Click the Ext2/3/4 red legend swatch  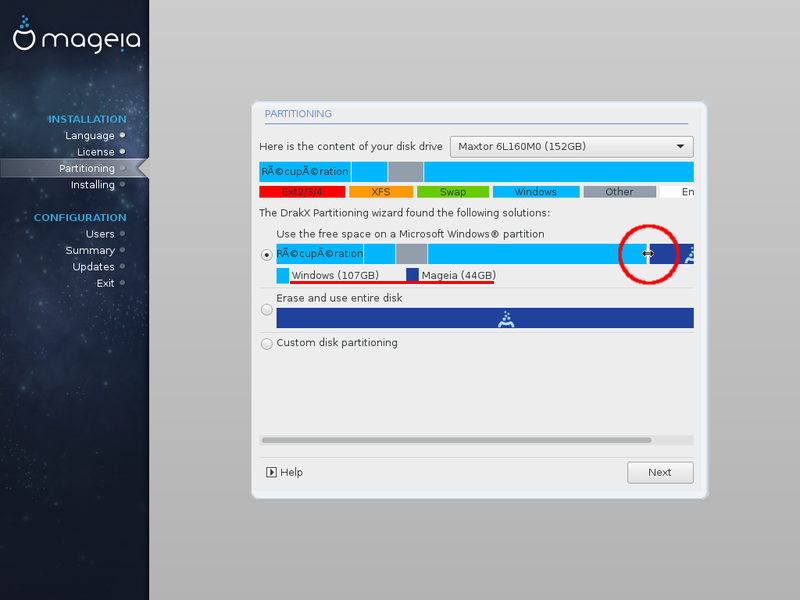(x=302, y=192)
